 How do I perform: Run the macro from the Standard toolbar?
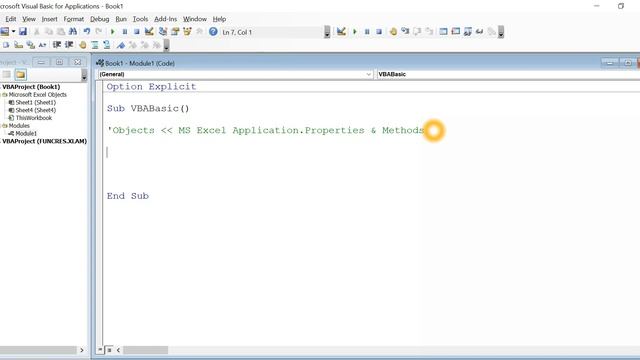(x=113, y=31)
